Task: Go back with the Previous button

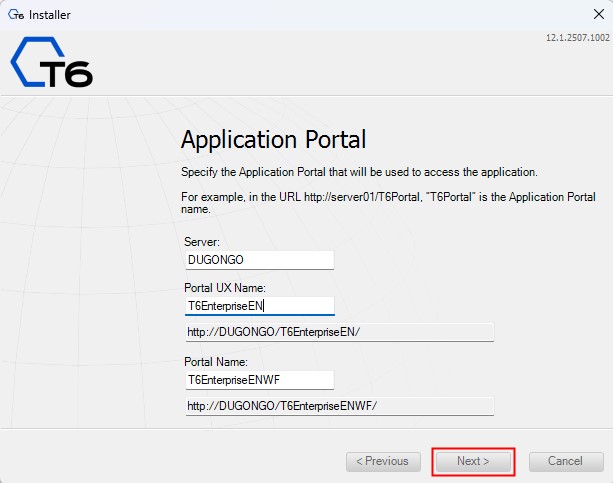Action: (383, 461)
